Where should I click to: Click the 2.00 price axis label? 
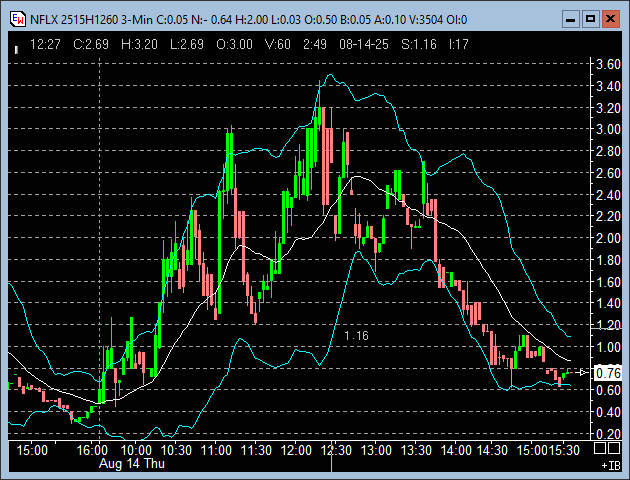click(608, 238)
